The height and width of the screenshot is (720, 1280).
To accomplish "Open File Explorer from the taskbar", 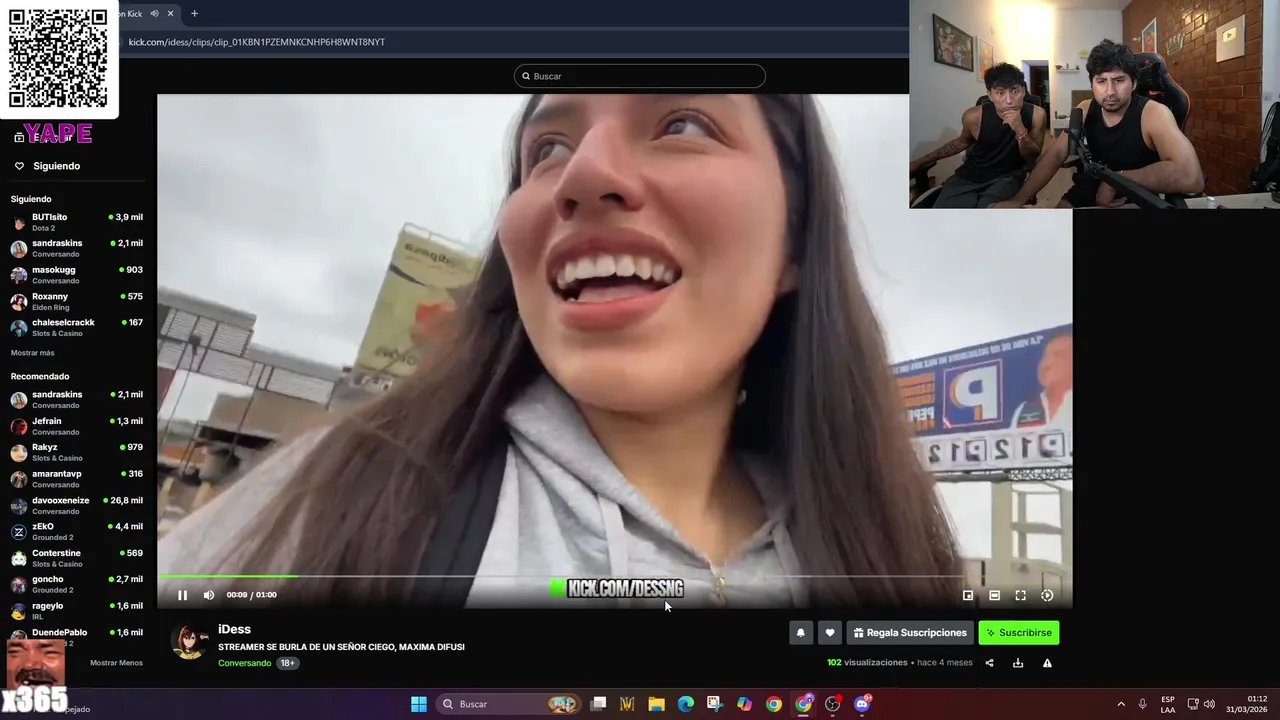I will click(x=656, y=704).
